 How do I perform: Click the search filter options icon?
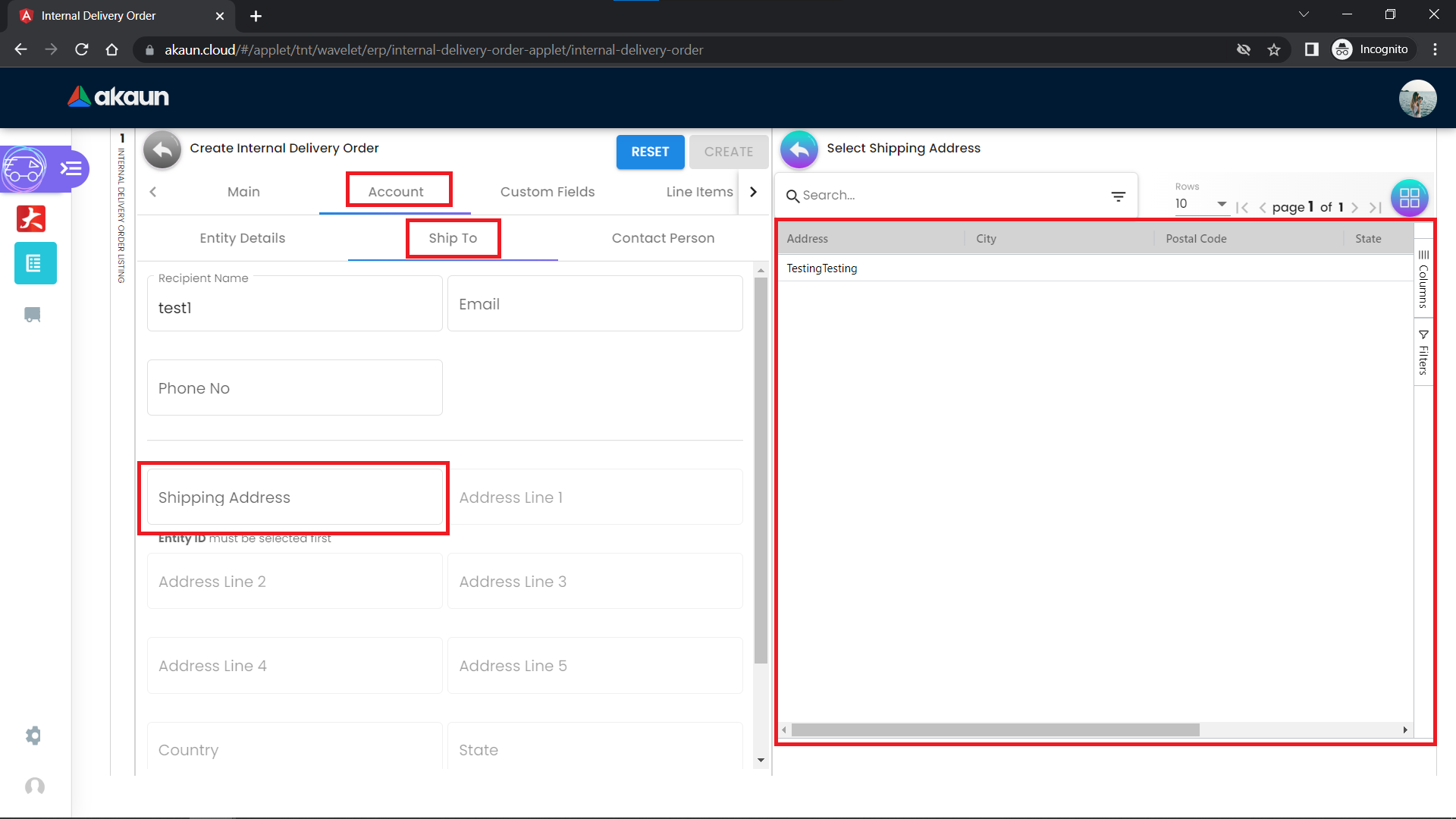[1118, 196]
